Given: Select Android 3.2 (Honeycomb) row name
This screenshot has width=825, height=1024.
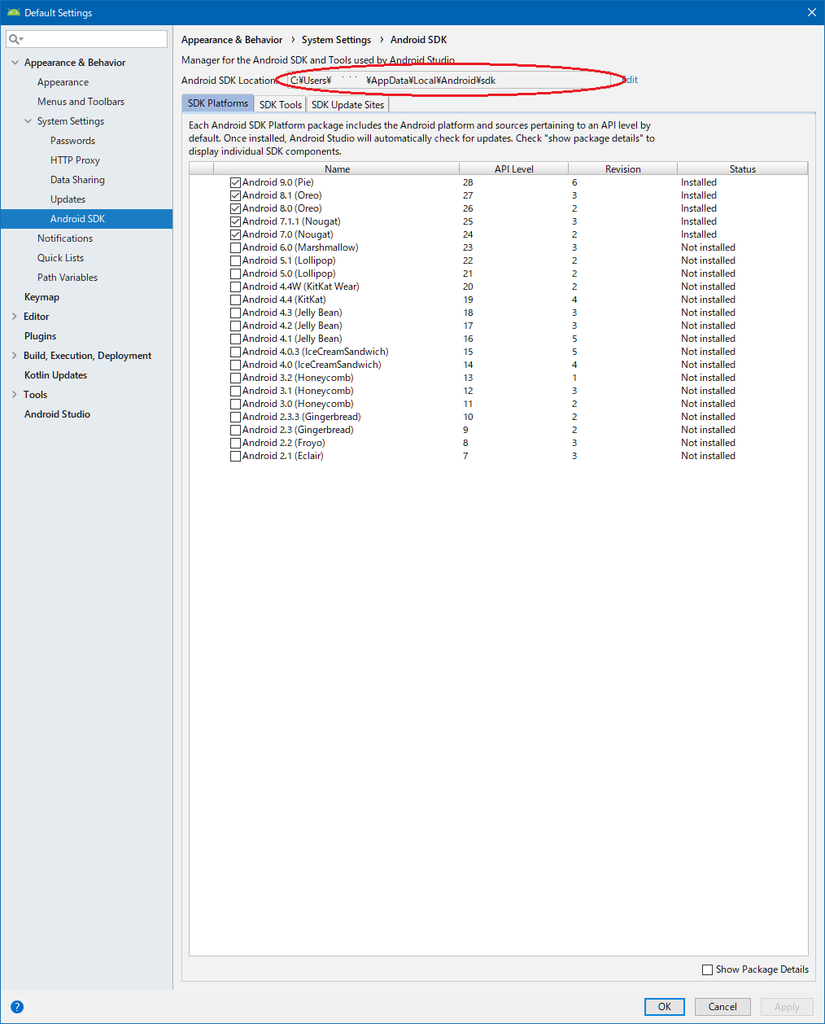Looking at the screenshot, I should (x=298, y=378).
